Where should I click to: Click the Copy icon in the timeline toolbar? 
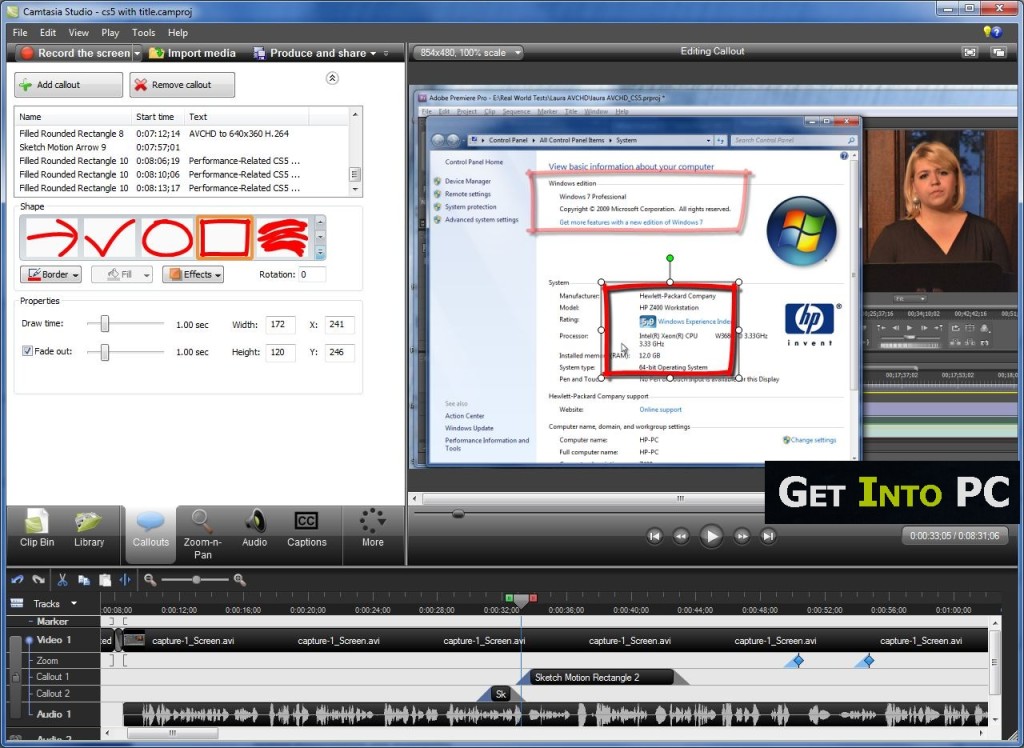point(84,579)
